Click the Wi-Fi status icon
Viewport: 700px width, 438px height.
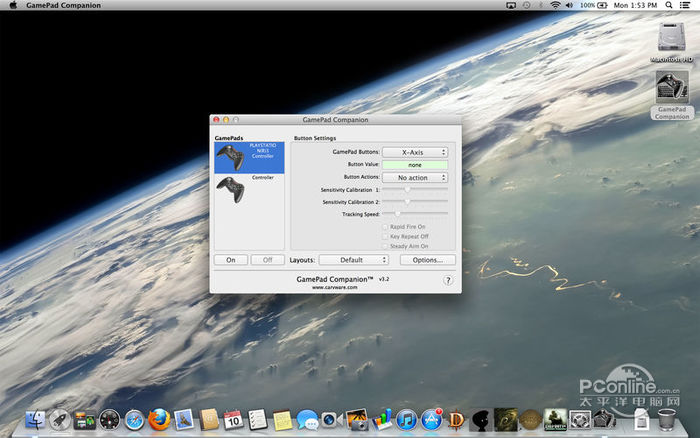pyautogui.click(x=555, y=6)
